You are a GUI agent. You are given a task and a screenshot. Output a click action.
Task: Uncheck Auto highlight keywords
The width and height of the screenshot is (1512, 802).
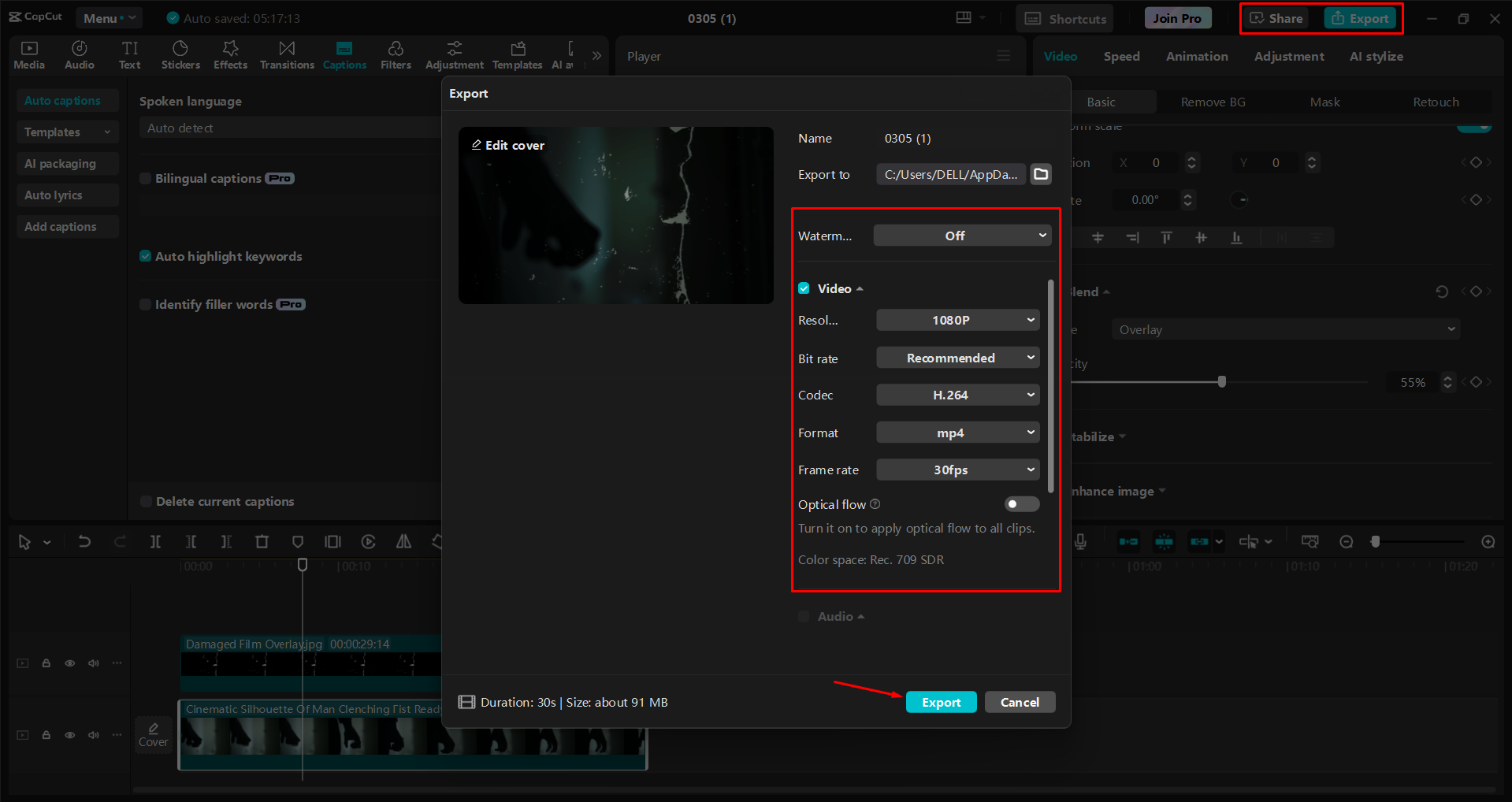pyautogui.click(x=146, y=256)
